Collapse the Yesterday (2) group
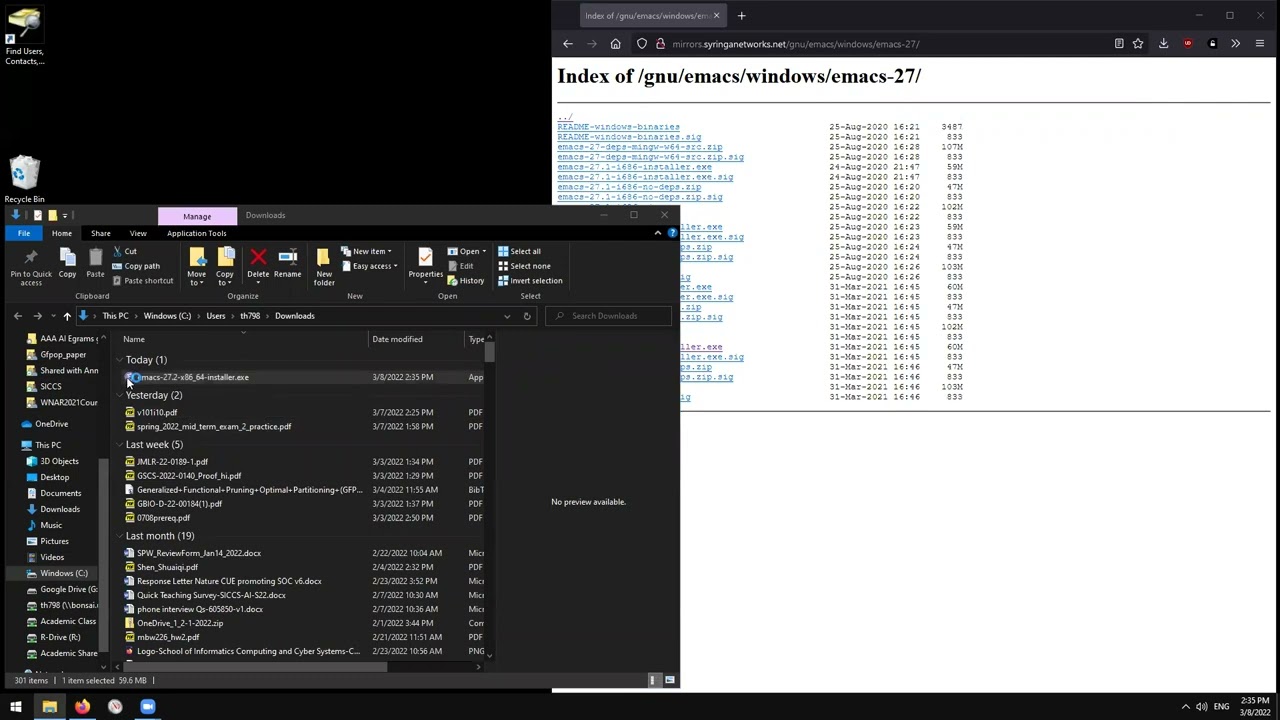The image size is (1280, 720). [x=120, y=396]
